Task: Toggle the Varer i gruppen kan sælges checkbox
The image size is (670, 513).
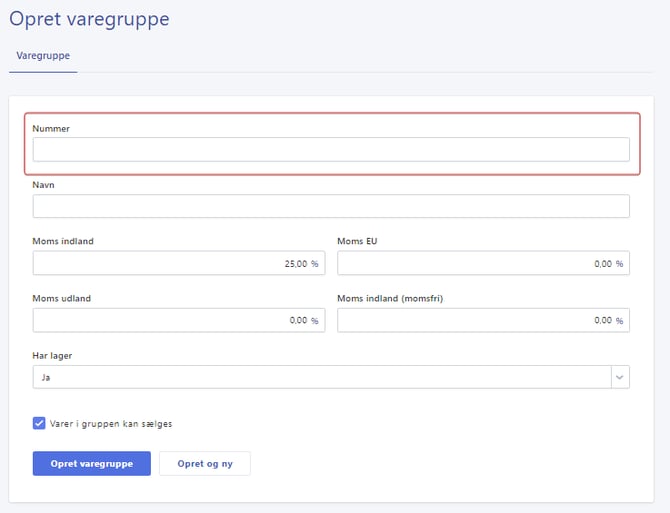Action: (39, 423)
